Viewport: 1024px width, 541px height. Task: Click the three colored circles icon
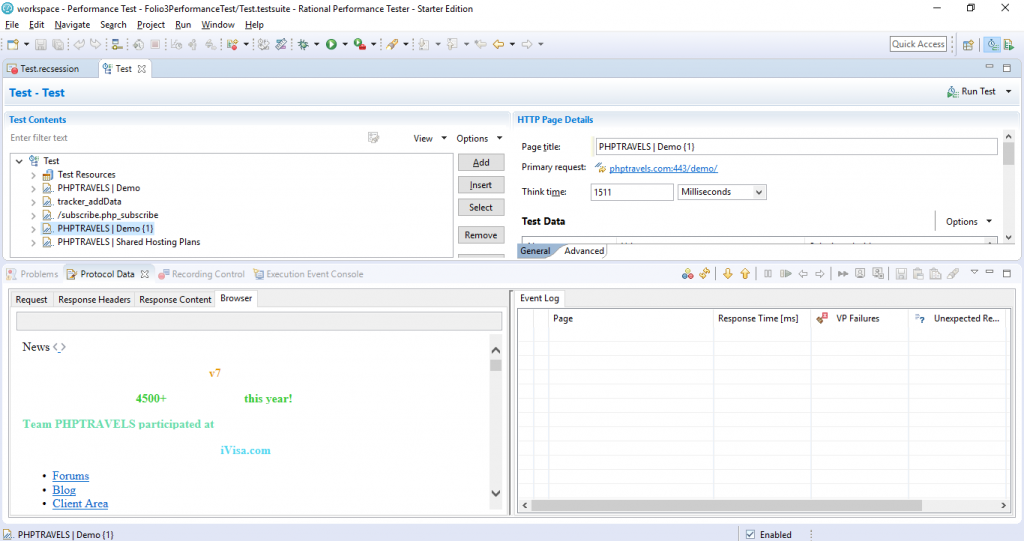click(x=688, y=274)
